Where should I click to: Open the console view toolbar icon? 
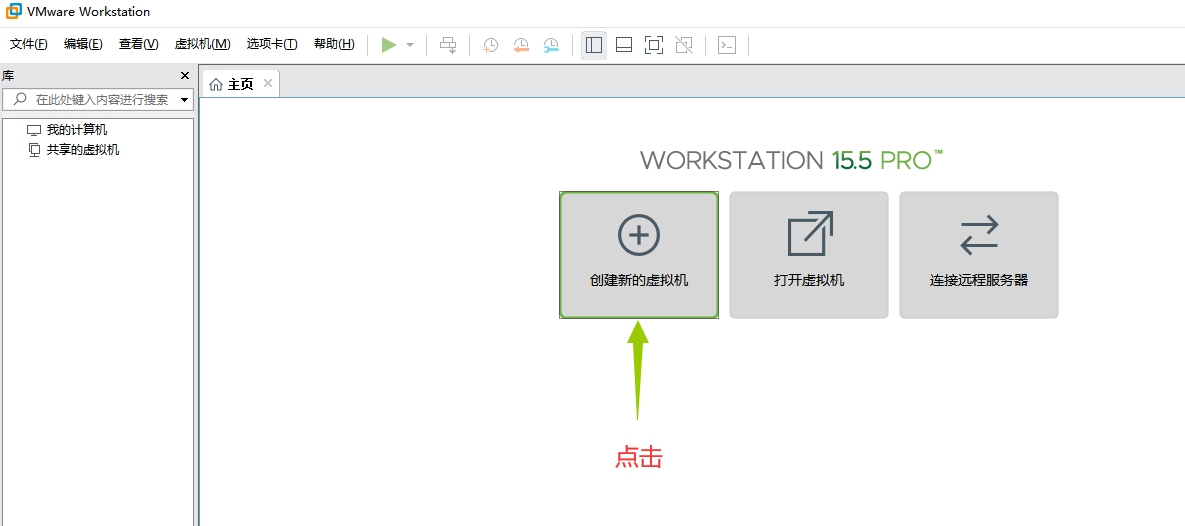[727, 45]
